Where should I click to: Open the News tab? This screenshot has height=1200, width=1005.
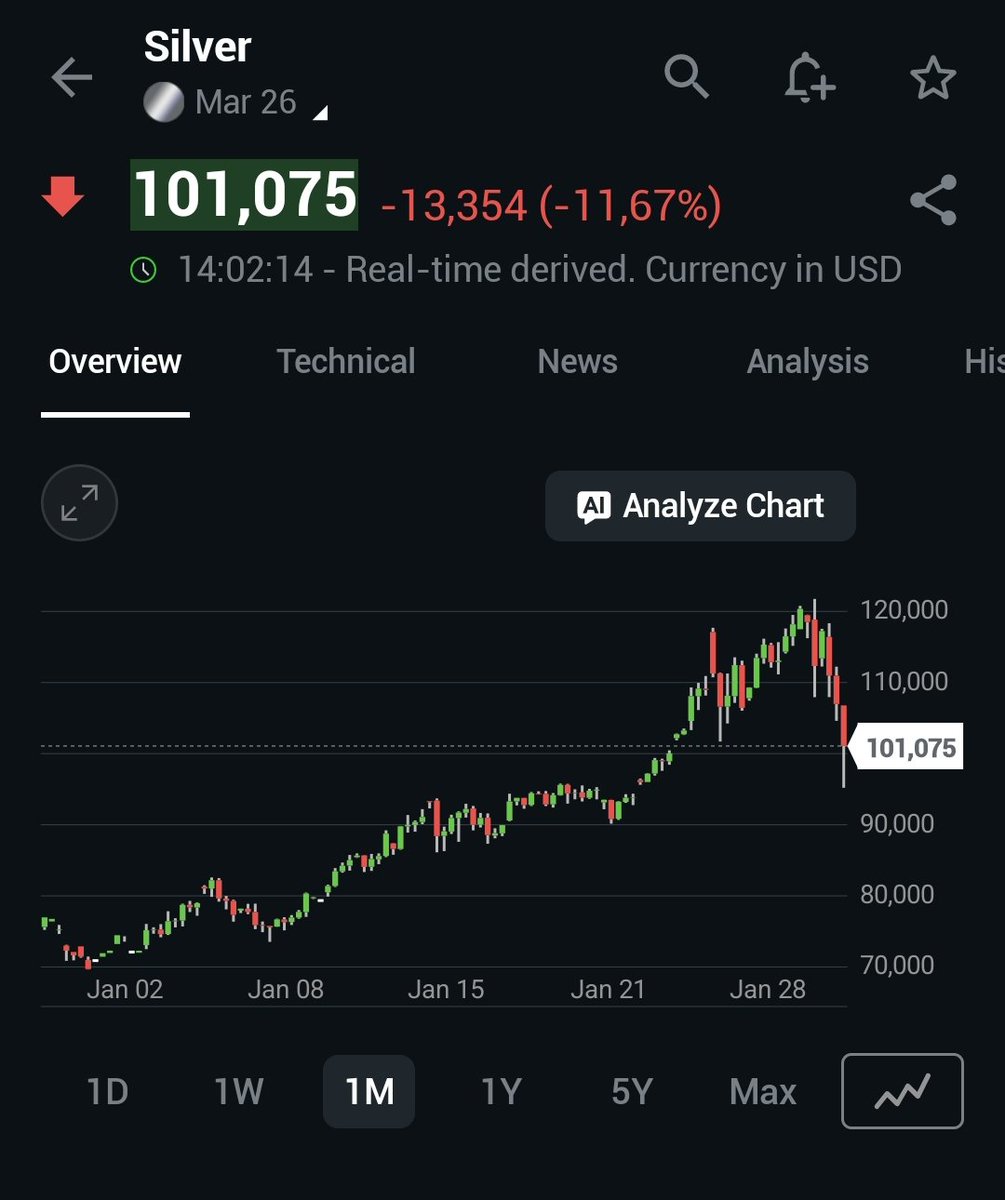pyautogui.click(x=577, y=362)
